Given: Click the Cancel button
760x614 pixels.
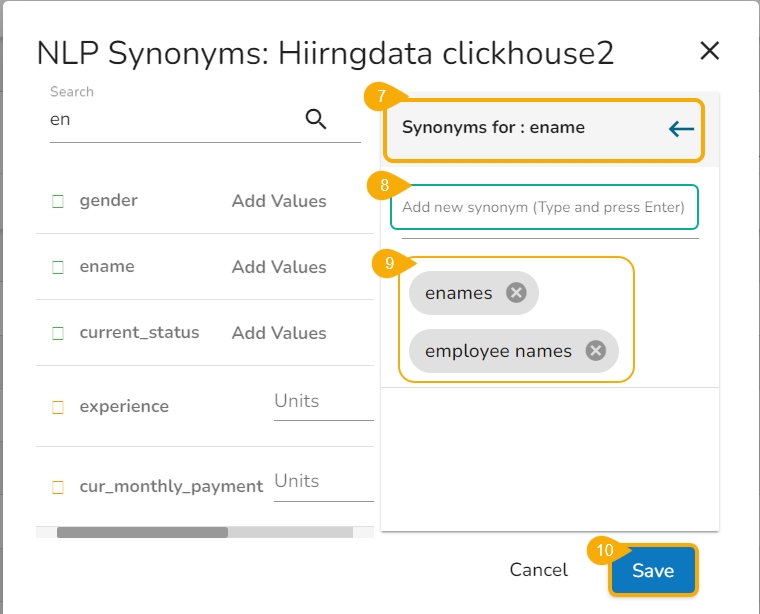Looking at the screenshot, I should click(538, 570).
